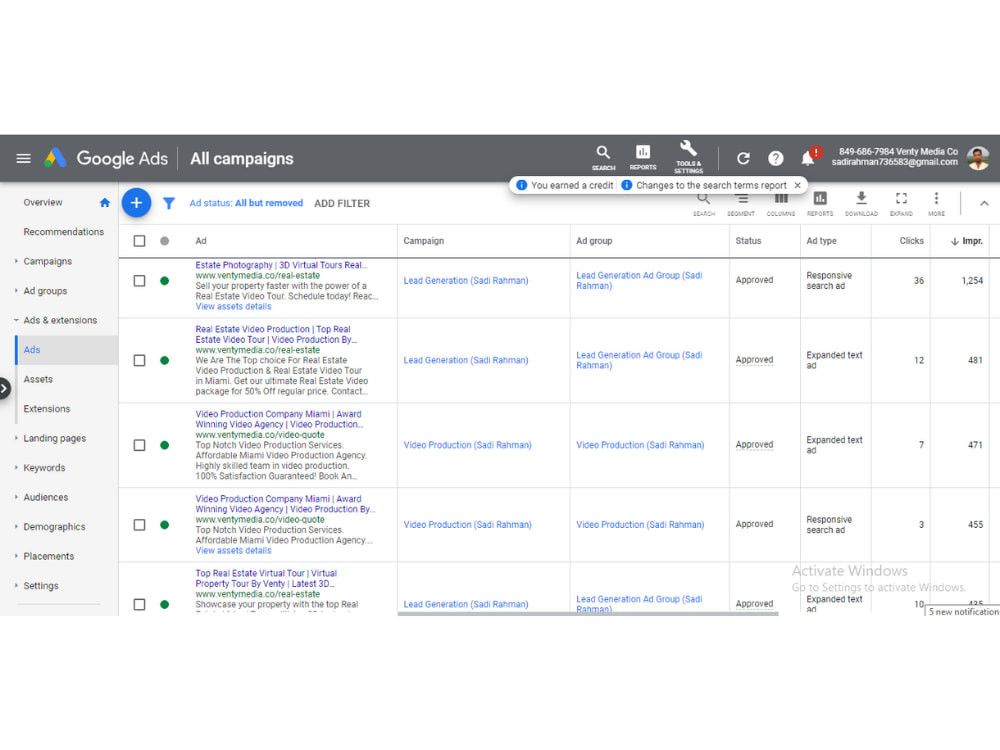Sort by Ad type column header
Image resolution: width=1000 pixels, height=750 pixels.
821,241
